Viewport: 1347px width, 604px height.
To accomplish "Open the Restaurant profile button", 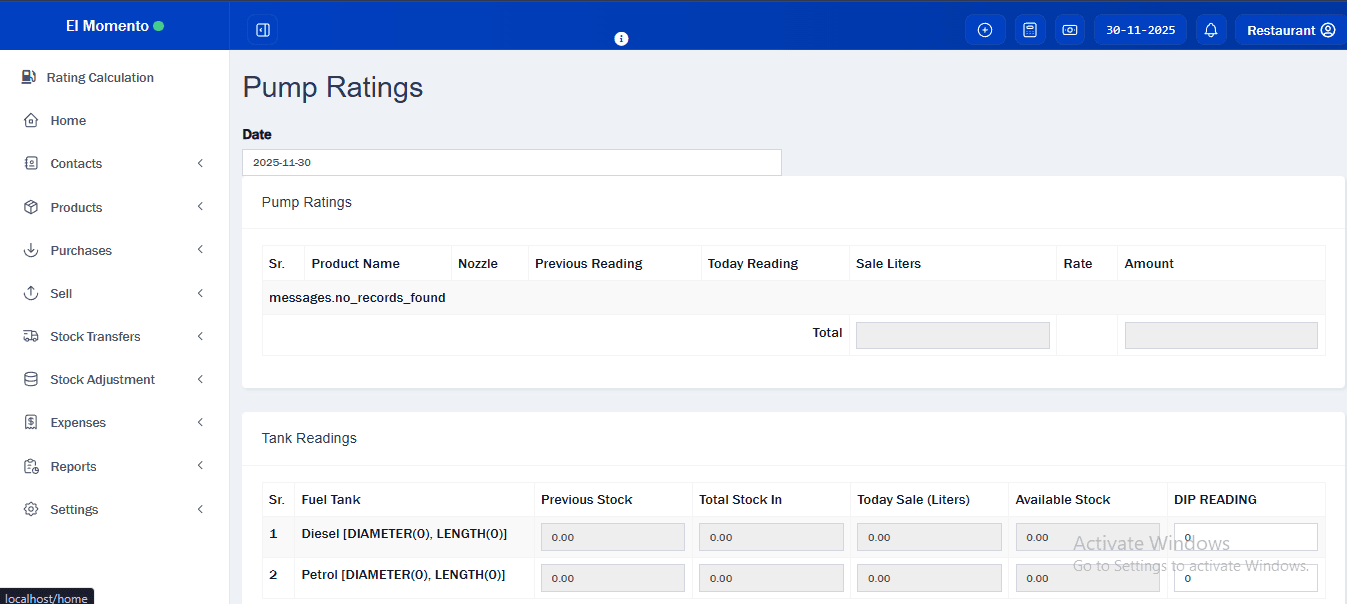I will tap(1290, 29).
